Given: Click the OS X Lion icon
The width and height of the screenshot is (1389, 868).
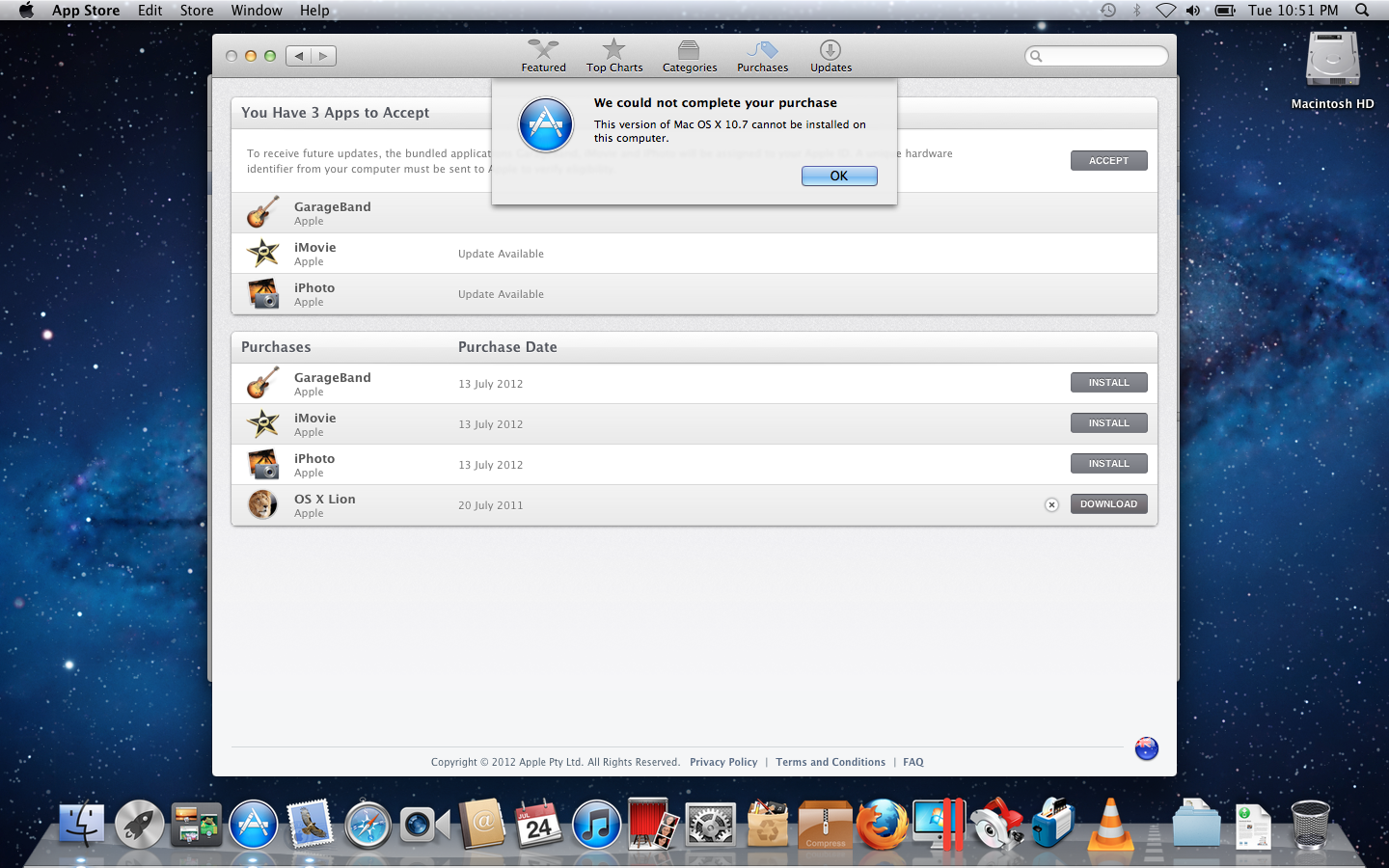Looking at the screenshot, I should (262, 504).
